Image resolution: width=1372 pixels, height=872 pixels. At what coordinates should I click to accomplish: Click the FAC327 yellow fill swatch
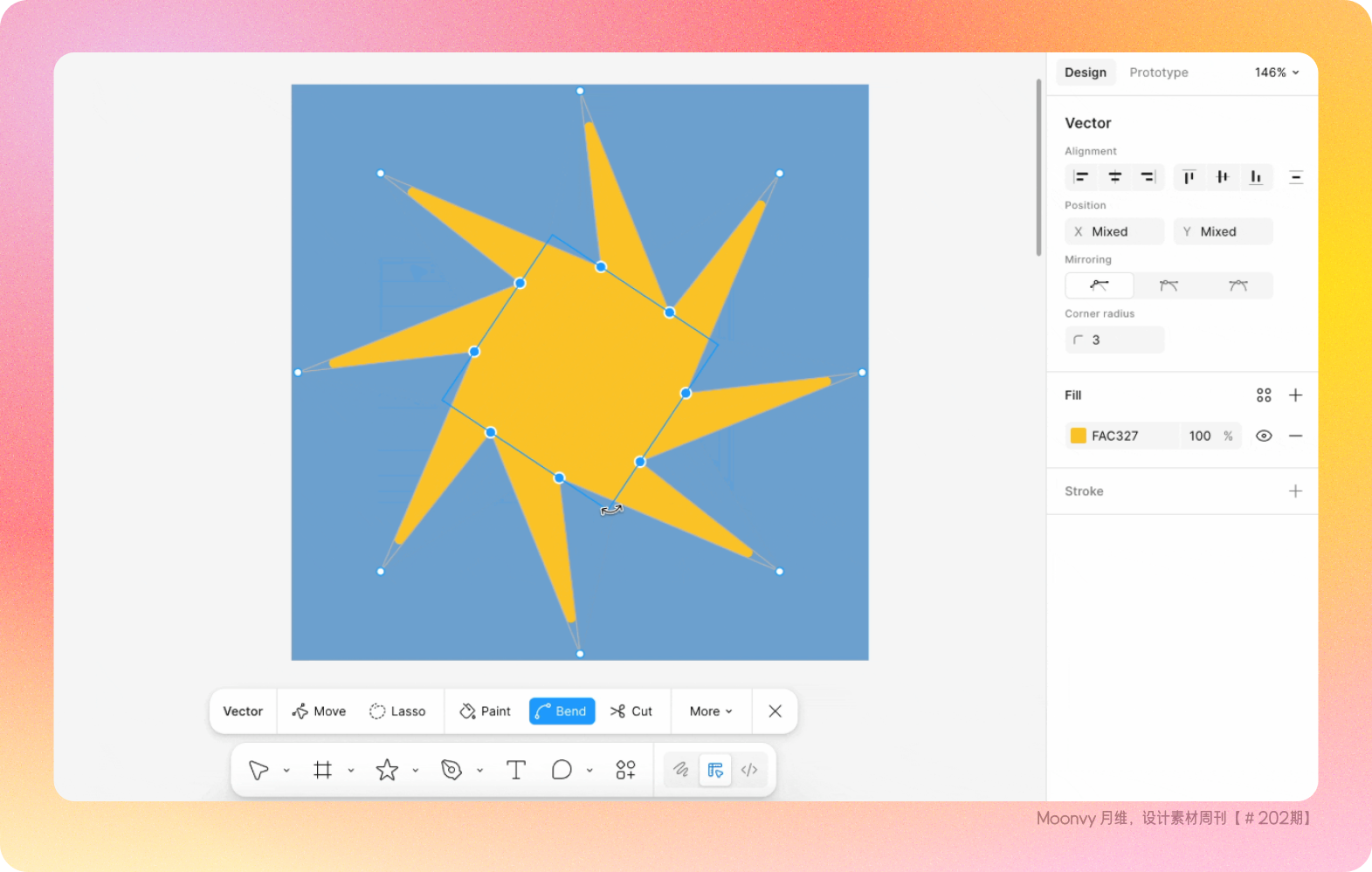[x=1079, y=436]
